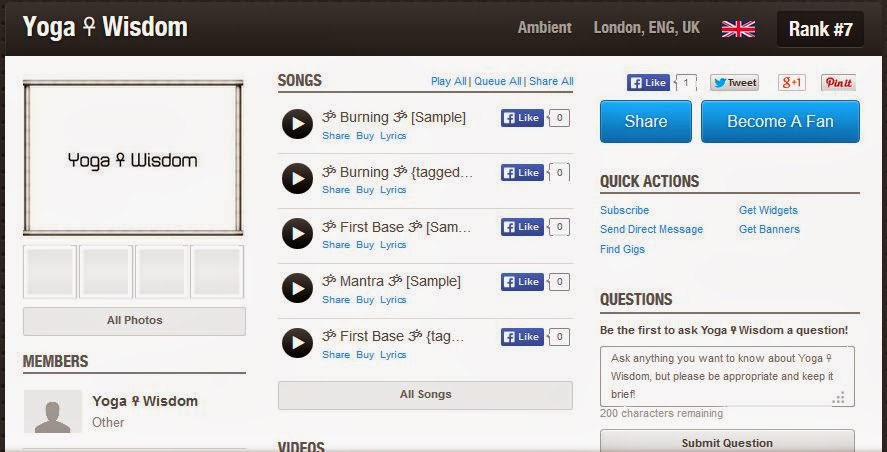View lyrics for Mantra [Sample]
The width and height of the screenshot is (887, 452).
pos(393,300)
